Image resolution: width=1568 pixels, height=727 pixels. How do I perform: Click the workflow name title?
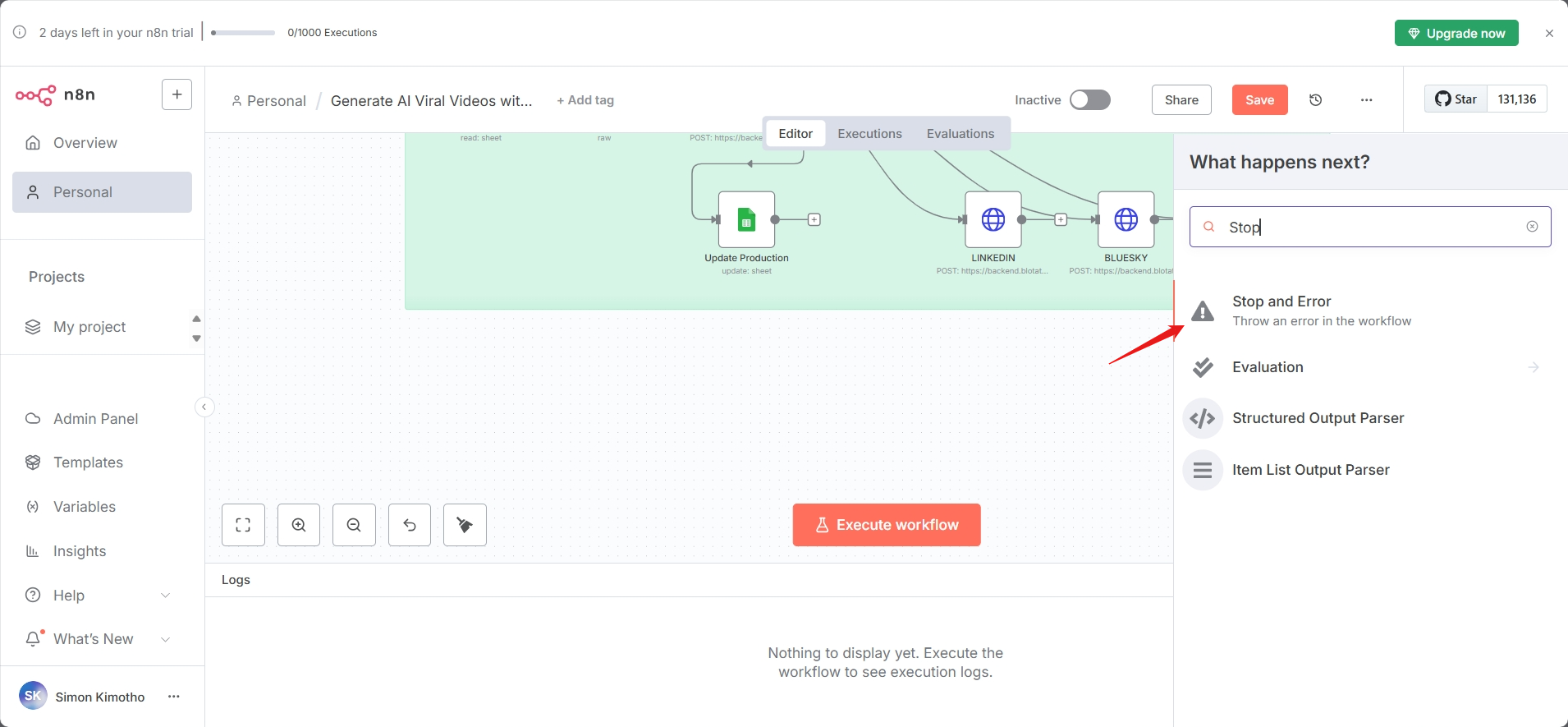coord(432,100)
